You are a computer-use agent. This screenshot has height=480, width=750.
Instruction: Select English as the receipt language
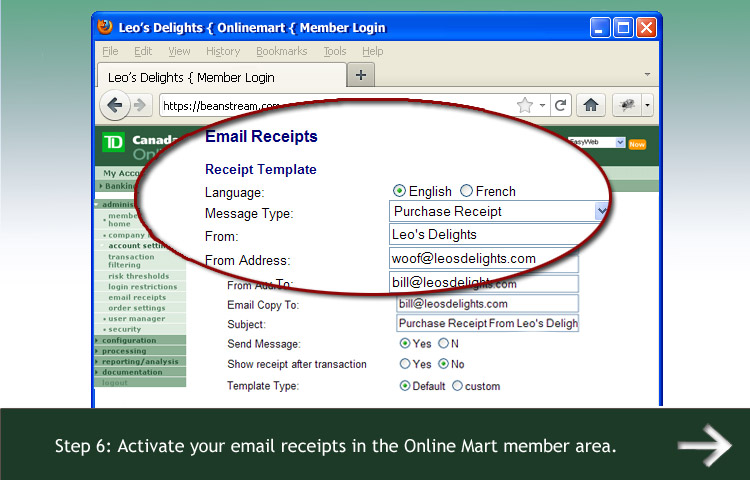click(x=399, y=191)
